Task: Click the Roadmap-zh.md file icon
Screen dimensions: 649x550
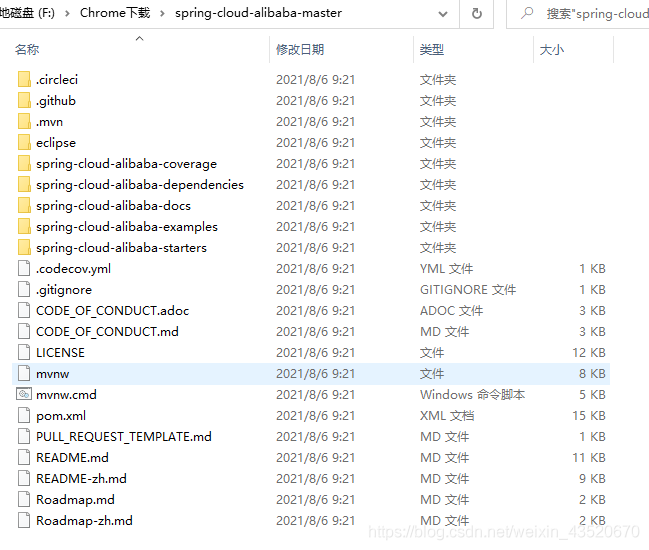Action: pyautogui.click(x=24, y=521)
